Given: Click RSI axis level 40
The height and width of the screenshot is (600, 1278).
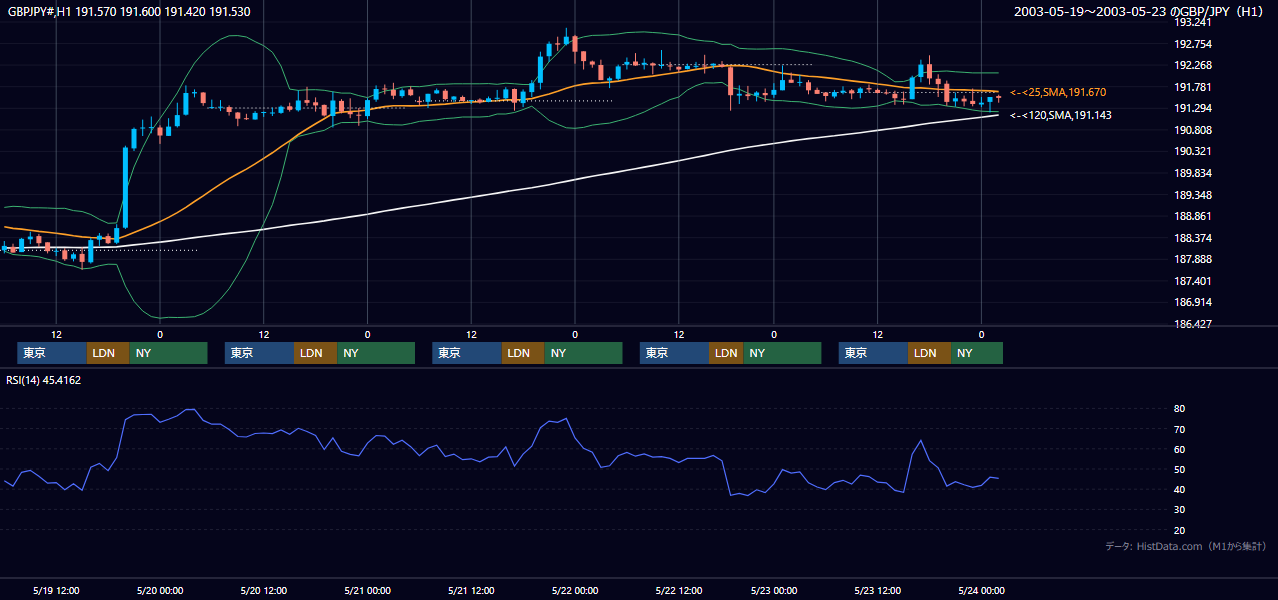Looking at the screenshot, I should point(1179,489).
